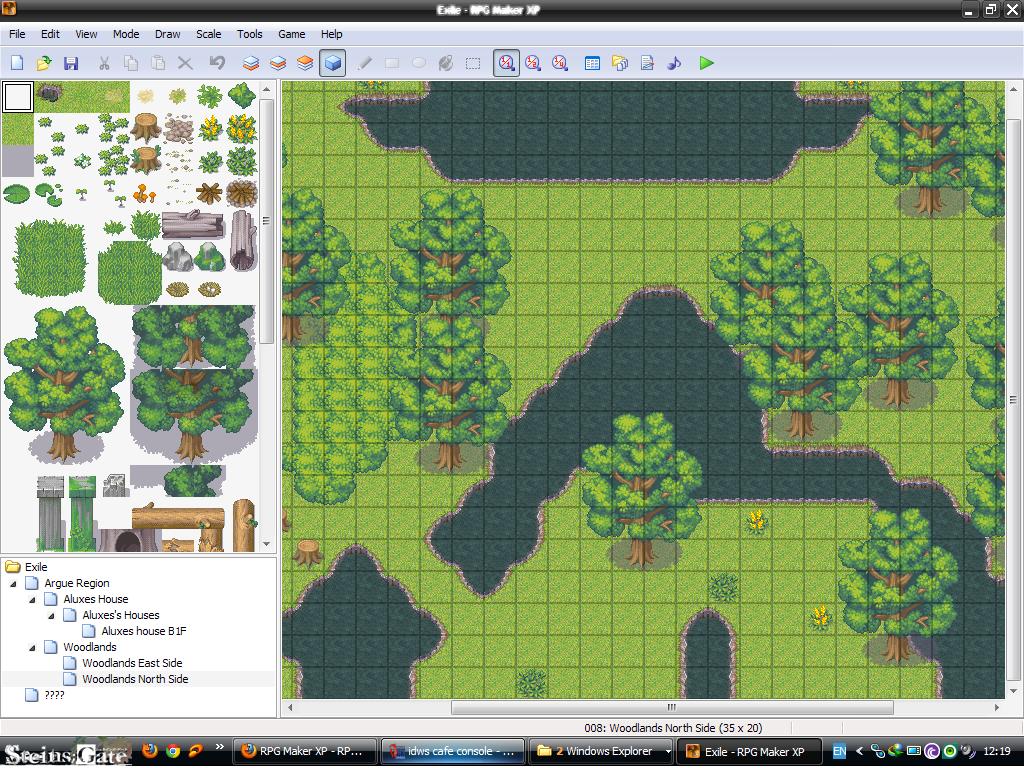Viewport: 1024px width, 768px height.
Task: Select the Rectangle drawing tool
Action: coord(390,63)
